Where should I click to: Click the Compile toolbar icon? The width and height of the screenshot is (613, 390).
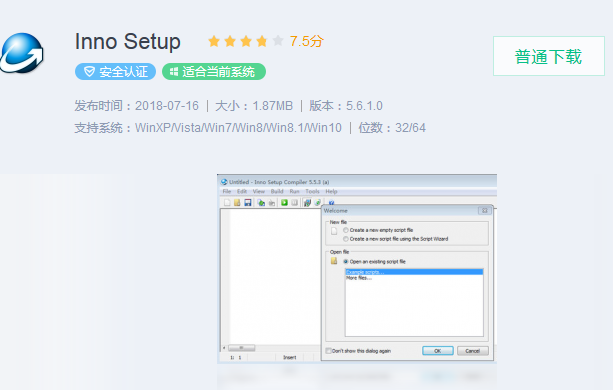pyautogui.click(x=261, y=202)
